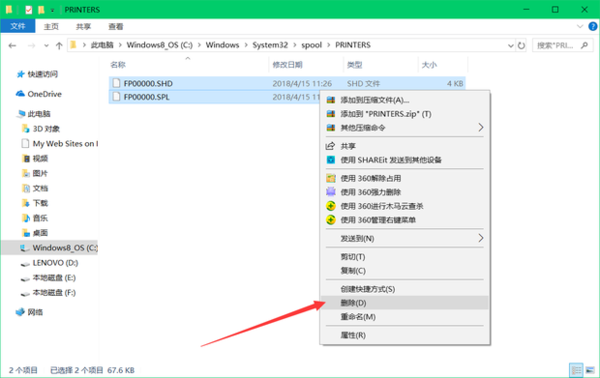The height and width of the screenshot is (378, 600).
Task: Choose 删除(D) from the context menu
Action: tap(404, 303)
